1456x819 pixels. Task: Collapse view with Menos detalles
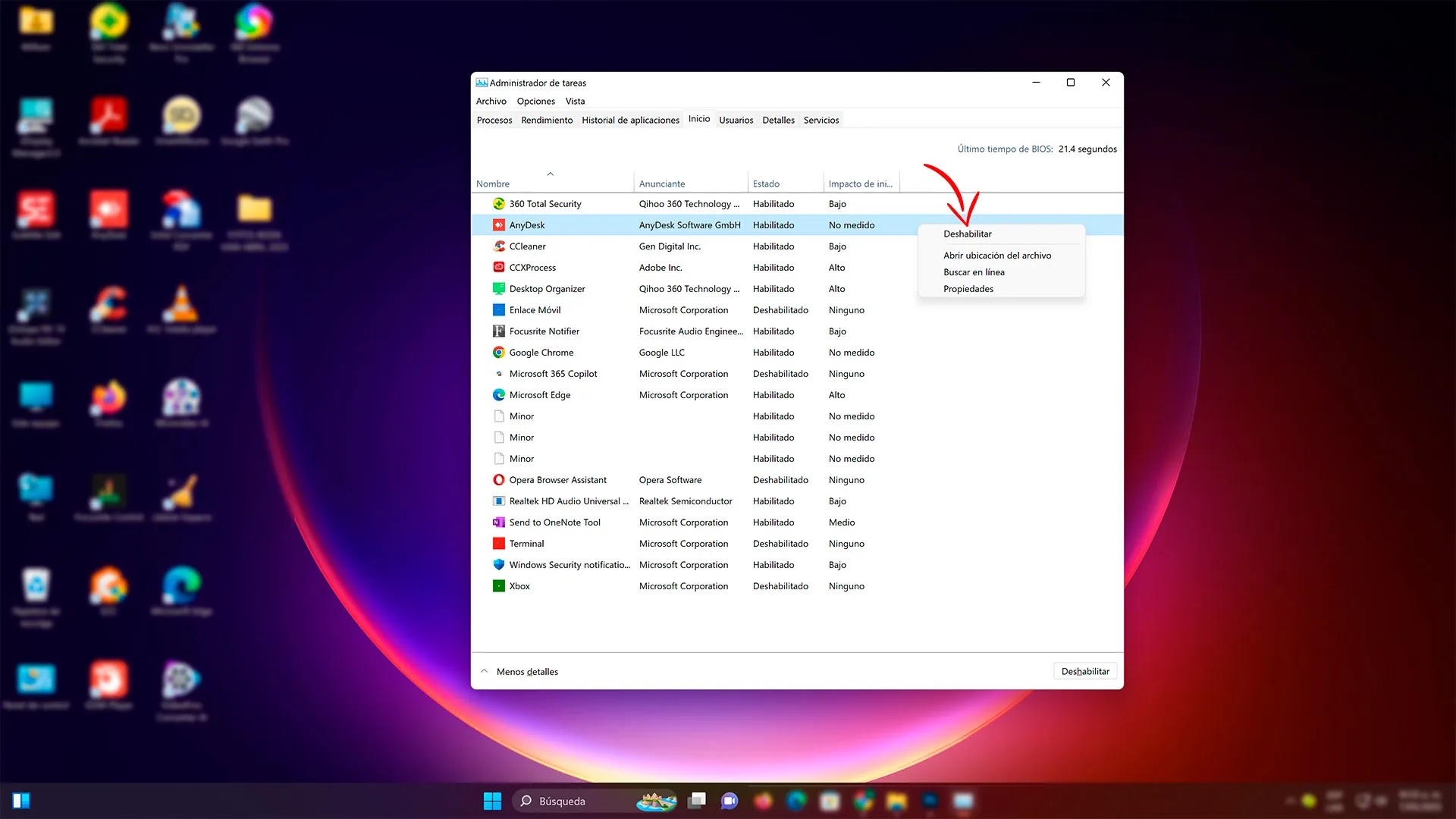tap(519, 672)
